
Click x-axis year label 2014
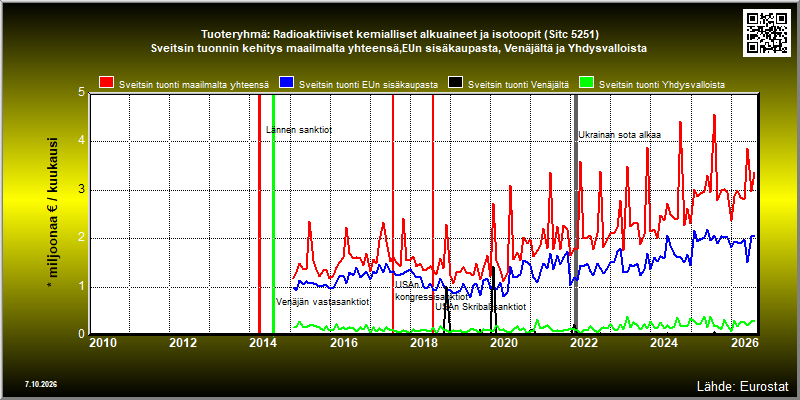coord(263,342)
